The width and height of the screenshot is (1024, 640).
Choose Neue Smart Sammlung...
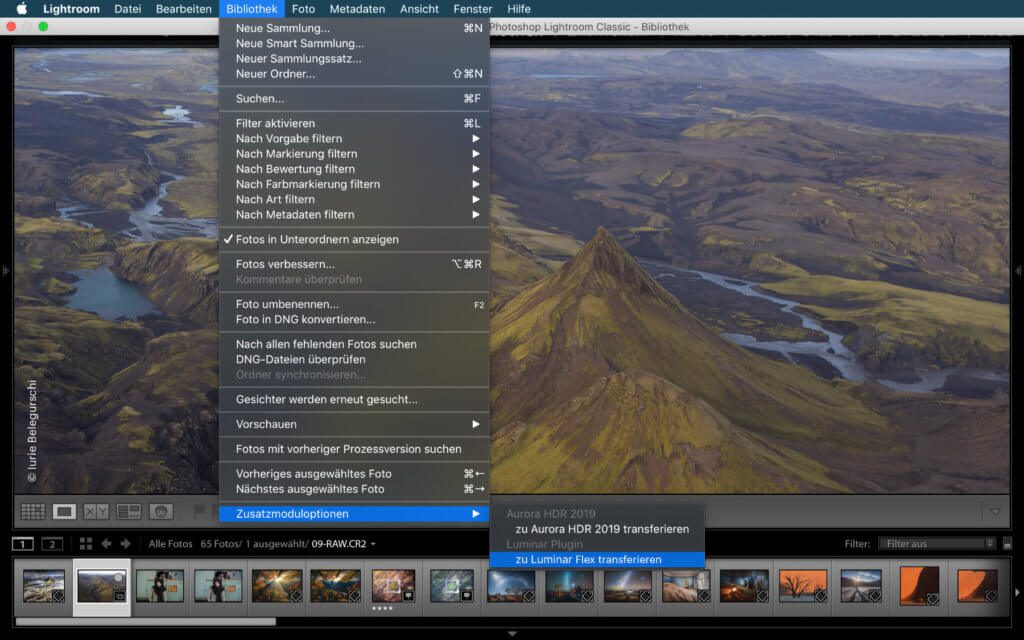355,43
